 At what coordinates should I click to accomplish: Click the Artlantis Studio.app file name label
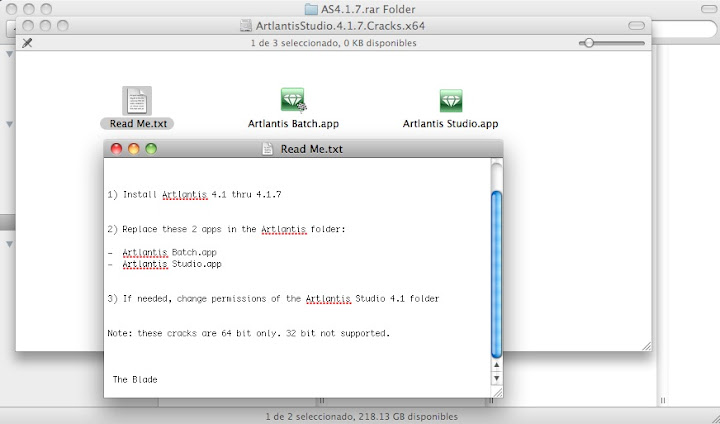pos(450,124)
